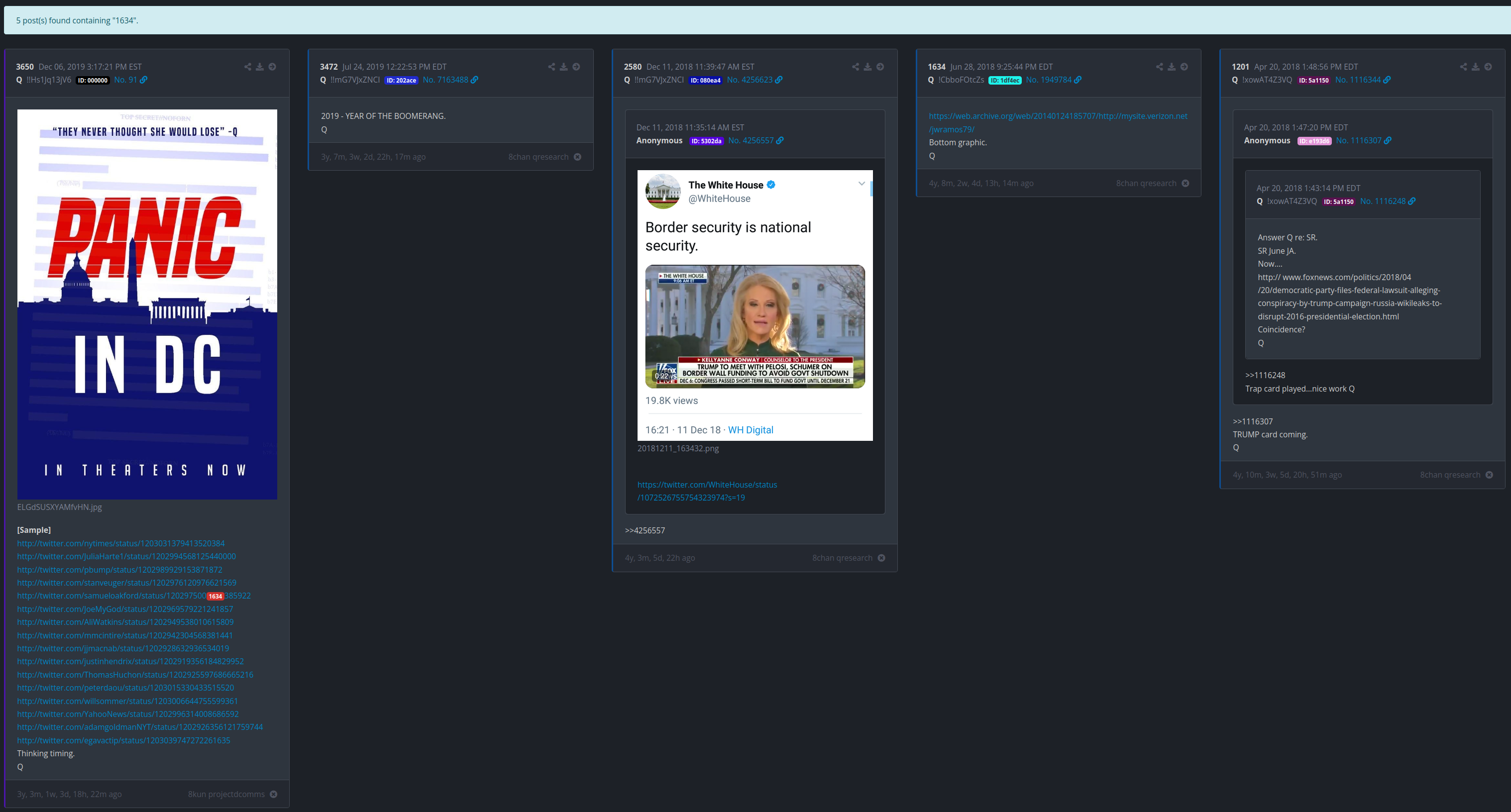Open egavactip twitter status link
Screen dimensions: 1511x812
coord(123,740)
